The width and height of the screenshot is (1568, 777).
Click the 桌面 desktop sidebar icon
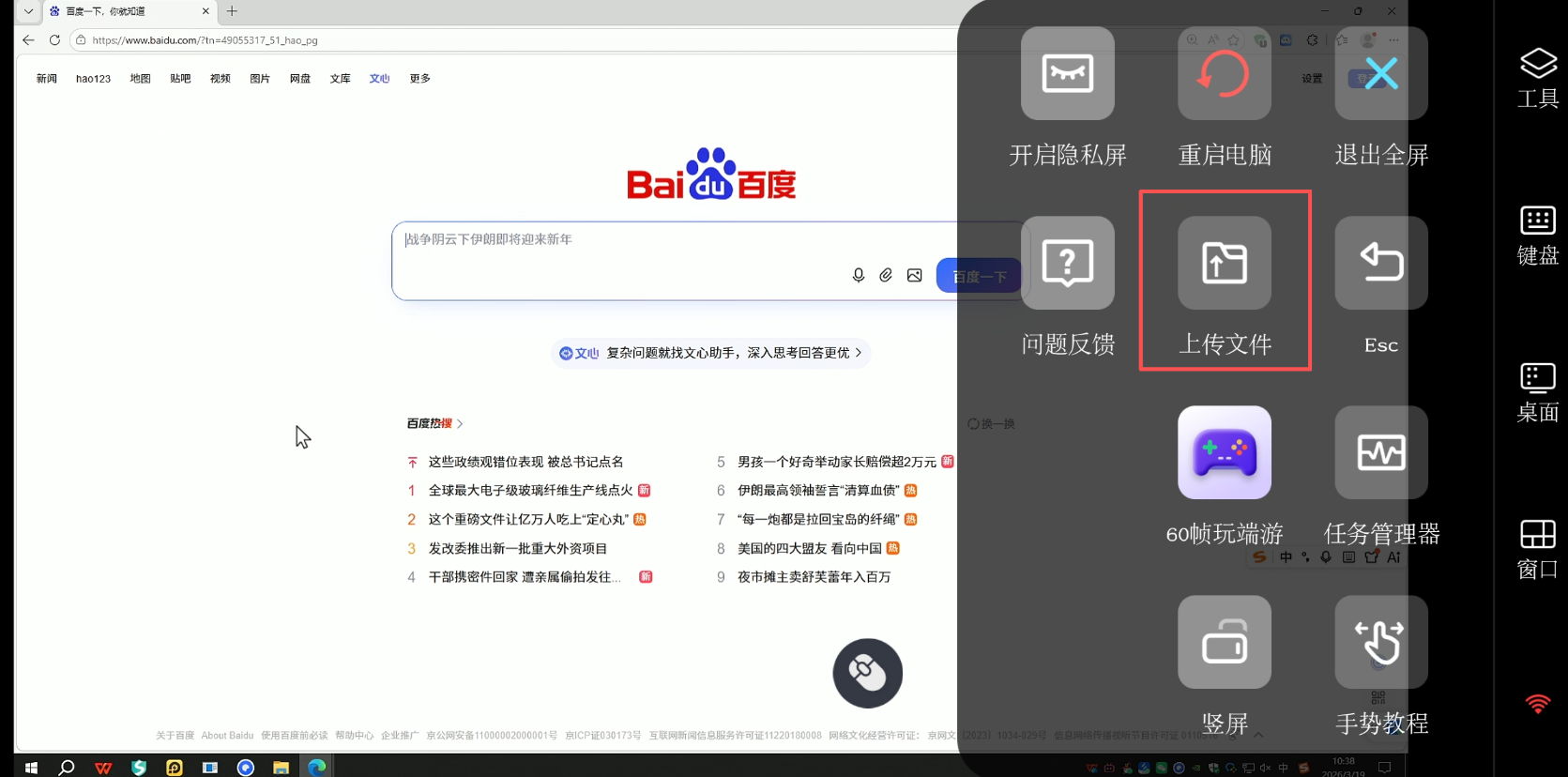pyautogui.click(x=1538, y=392)
